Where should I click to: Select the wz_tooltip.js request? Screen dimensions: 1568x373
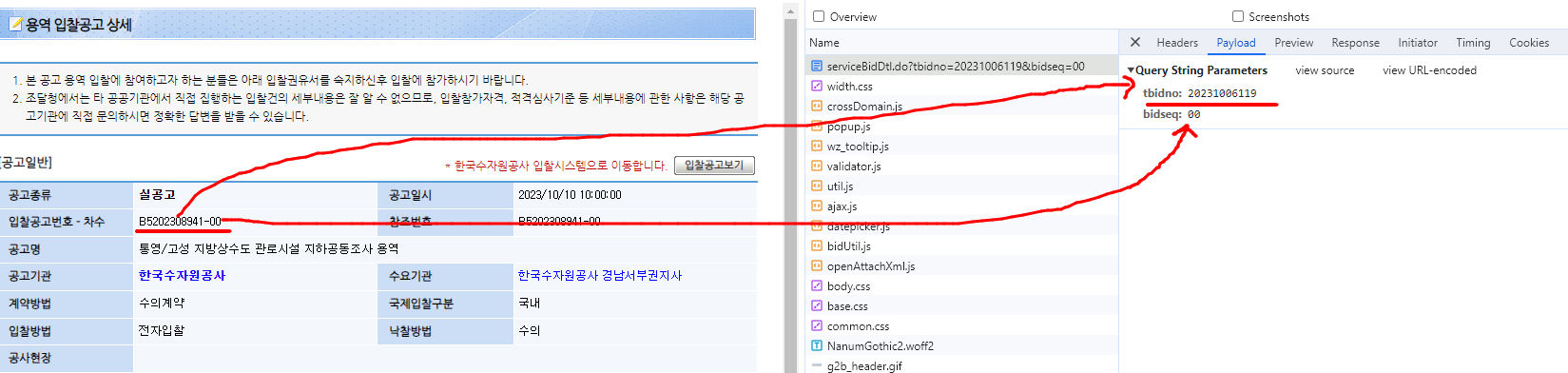pyautogui.click(x=962, y=147)
